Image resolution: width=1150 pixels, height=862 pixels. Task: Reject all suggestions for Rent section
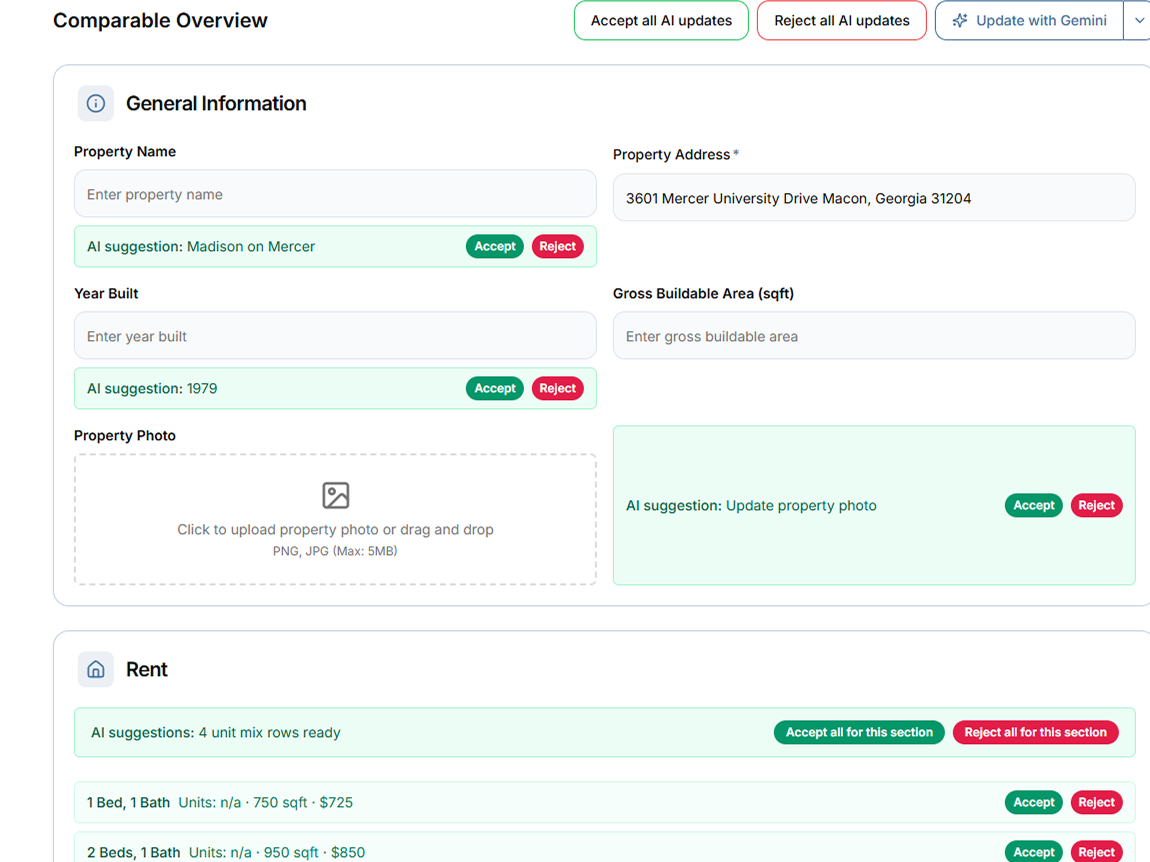pos(1035,732)
